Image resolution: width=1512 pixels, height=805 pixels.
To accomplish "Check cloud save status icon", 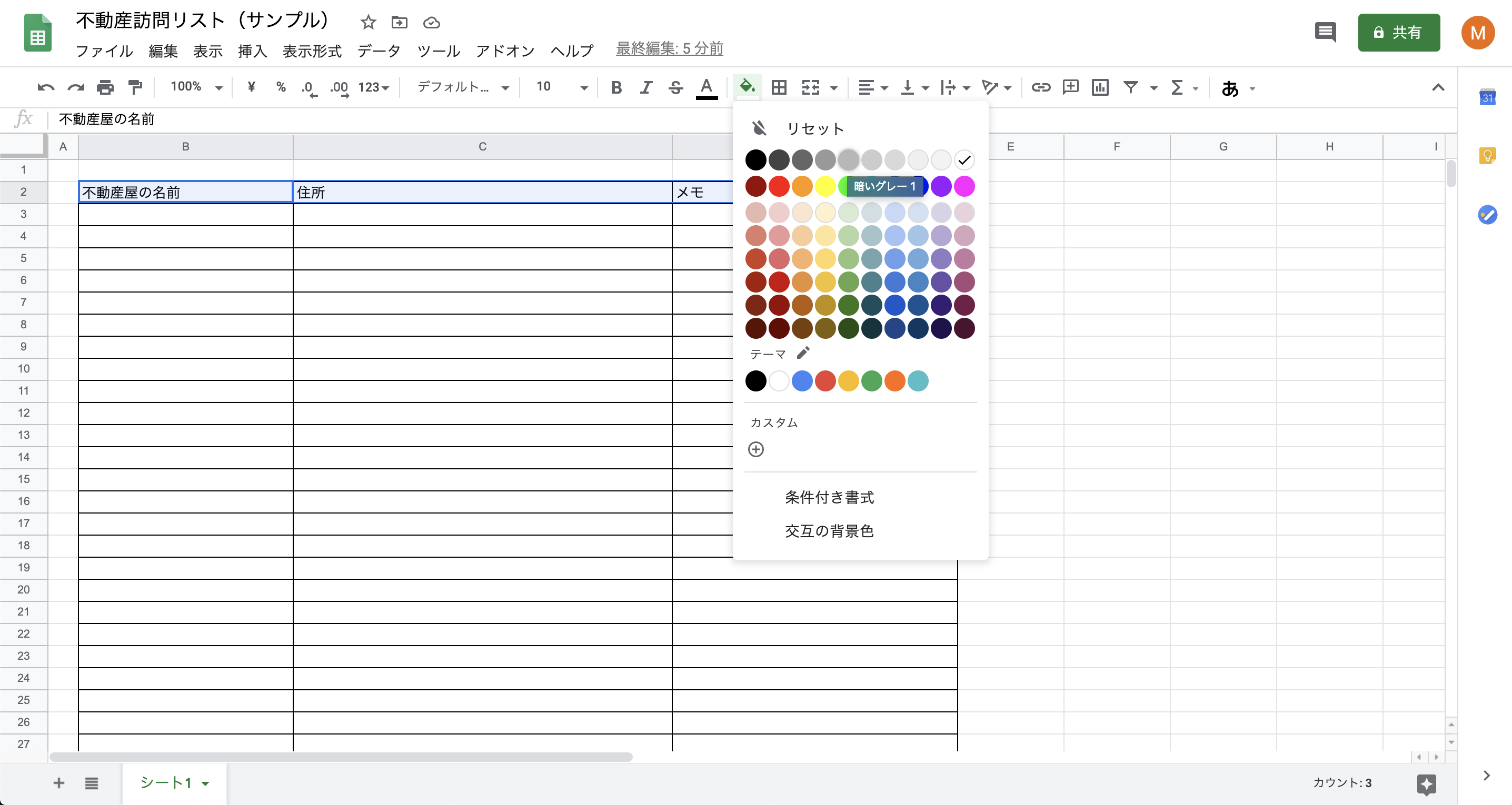I will pos(431,22).
